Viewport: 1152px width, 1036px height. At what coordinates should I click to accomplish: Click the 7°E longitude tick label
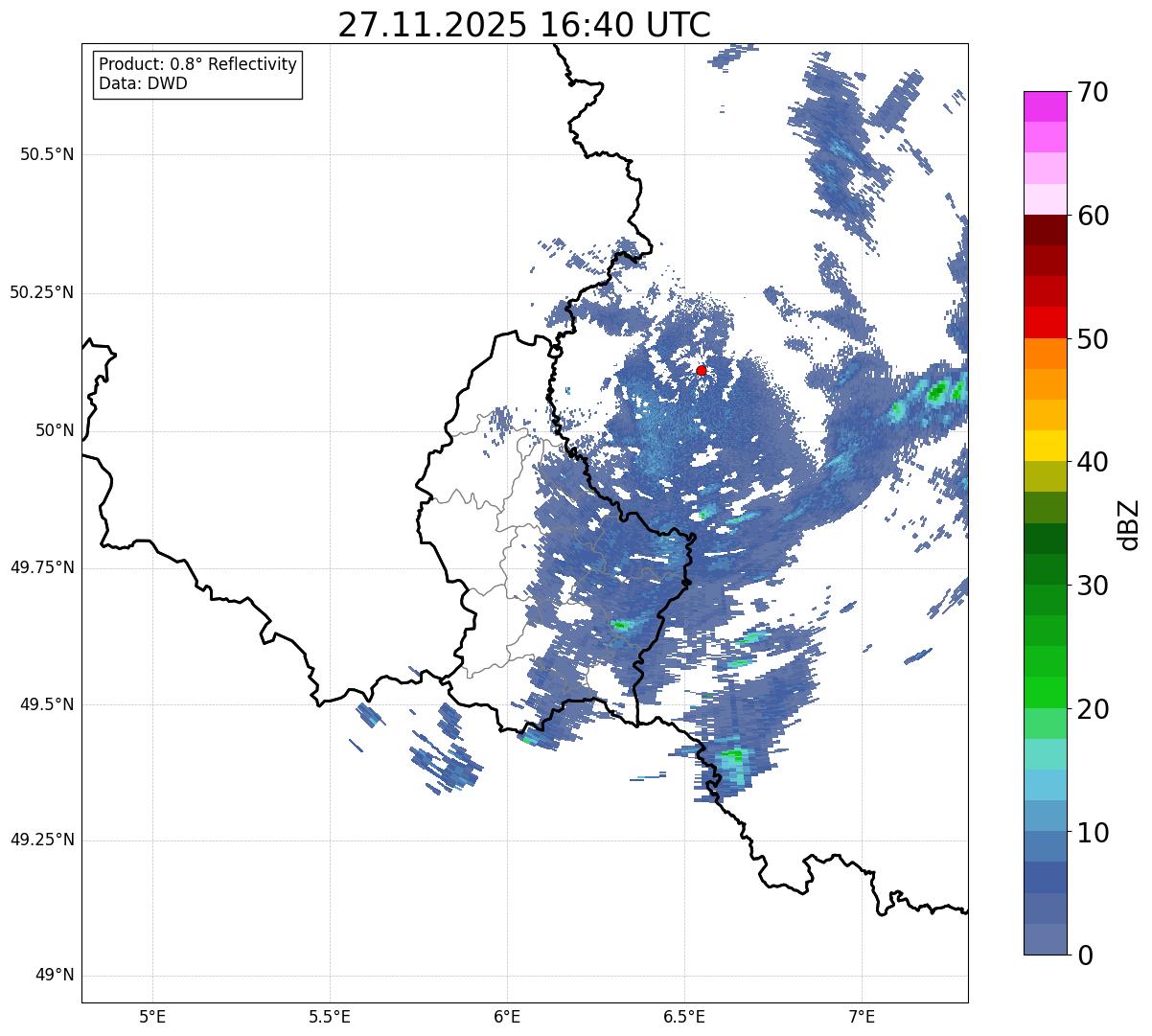tap(863, 1016)
